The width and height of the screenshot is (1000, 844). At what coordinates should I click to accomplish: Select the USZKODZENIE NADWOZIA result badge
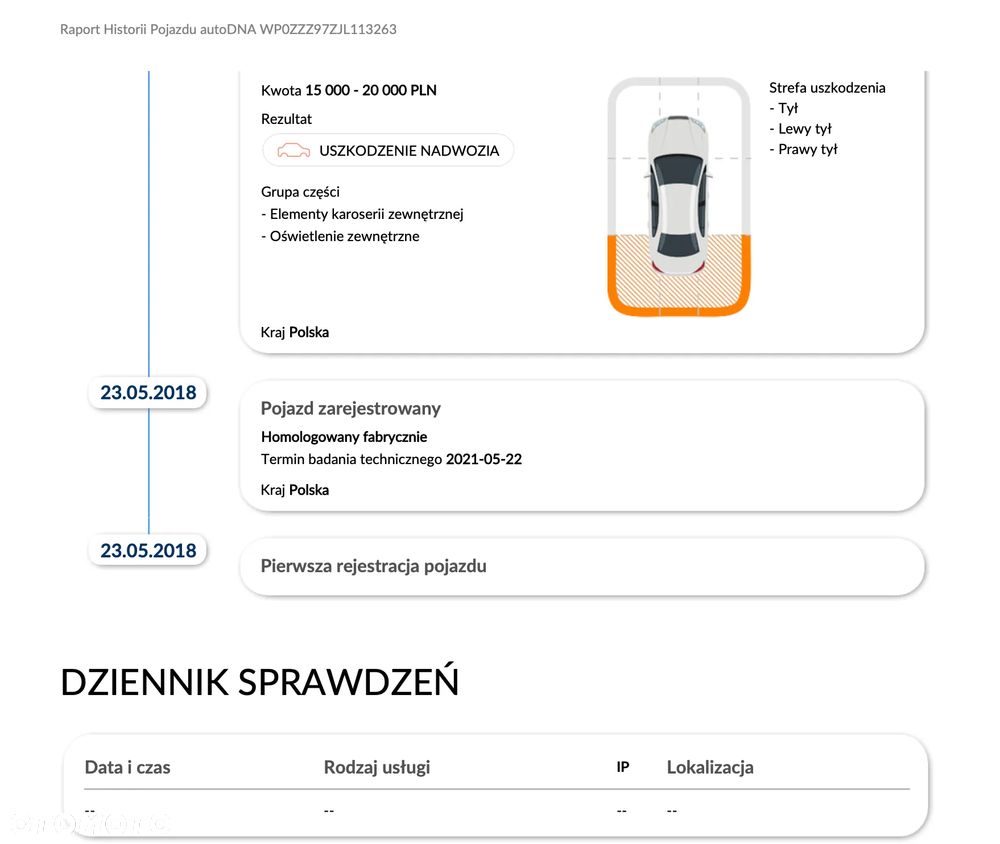(388, 151)
